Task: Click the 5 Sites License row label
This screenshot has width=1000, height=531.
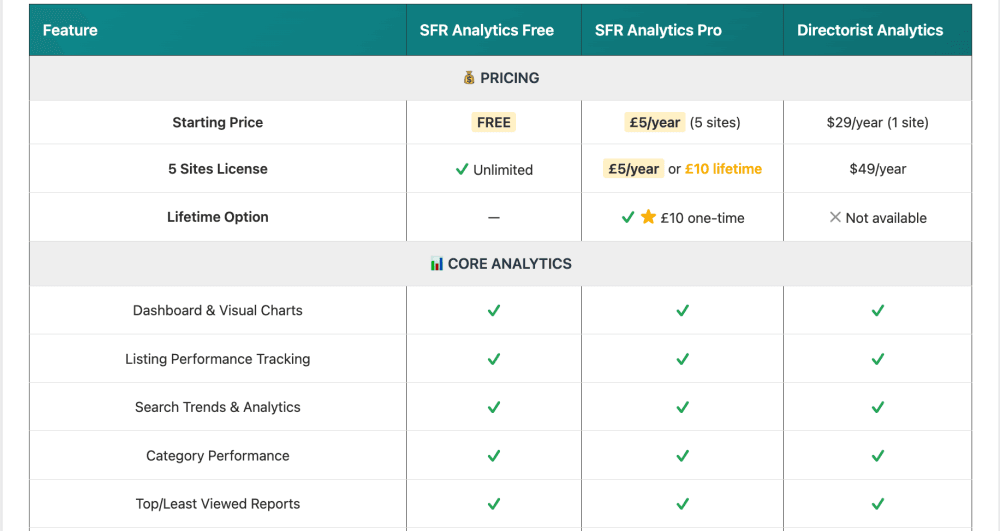Action: [x=217, y=169]
